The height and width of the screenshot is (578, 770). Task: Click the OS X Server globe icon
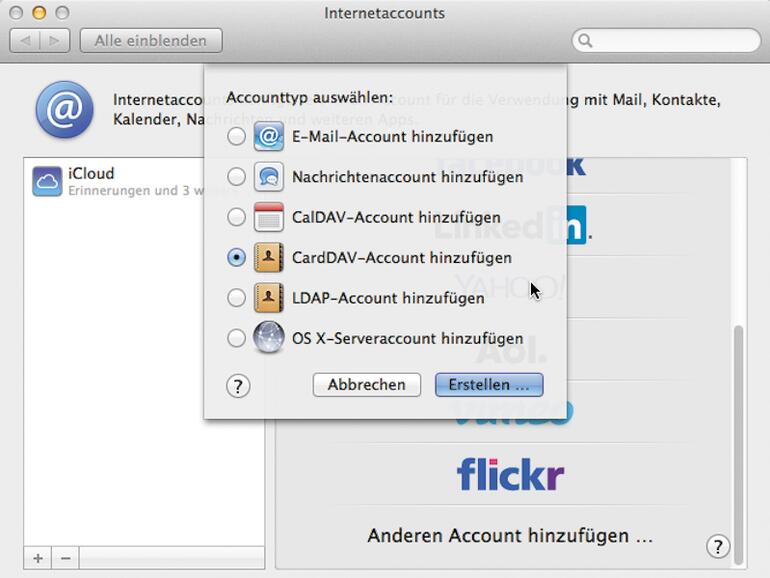pos(269,338)
